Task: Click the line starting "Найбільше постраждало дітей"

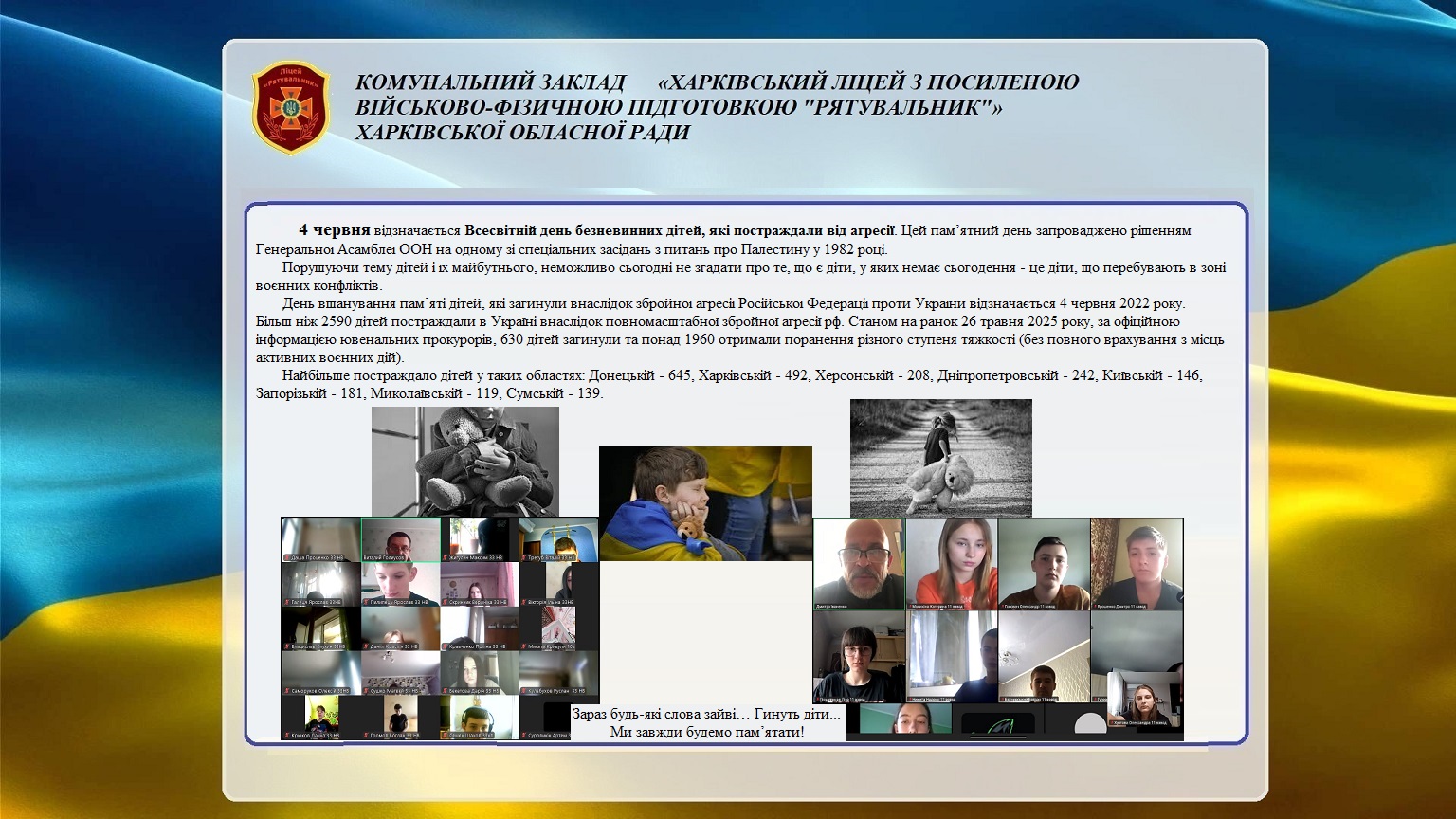Action: click(x=742, y=375)
